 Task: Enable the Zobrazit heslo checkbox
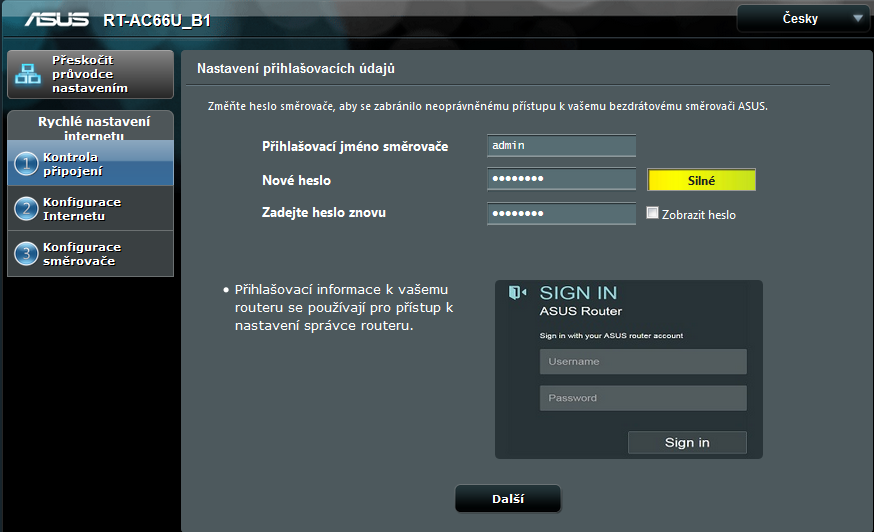[x=653, y=213]
